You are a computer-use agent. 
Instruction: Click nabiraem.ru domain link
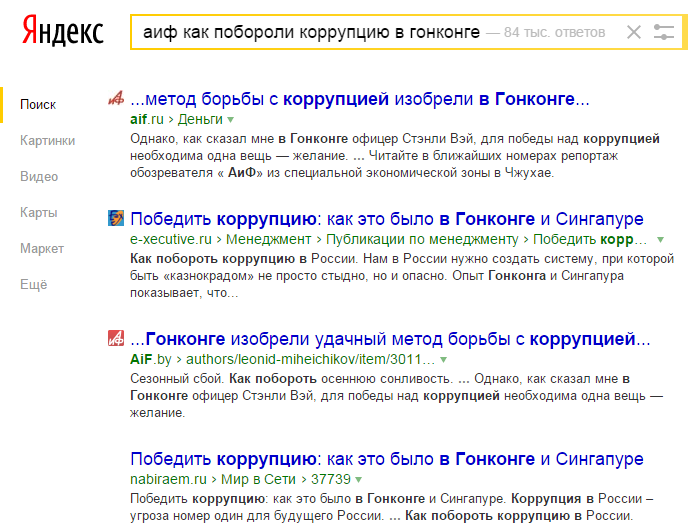[168, 479]
